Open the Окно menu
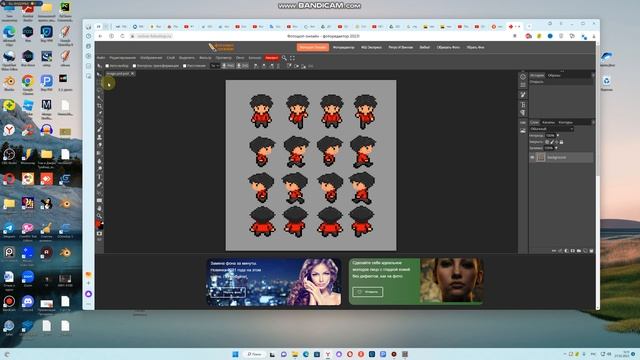640x360 pixels. tap(240, 58)
